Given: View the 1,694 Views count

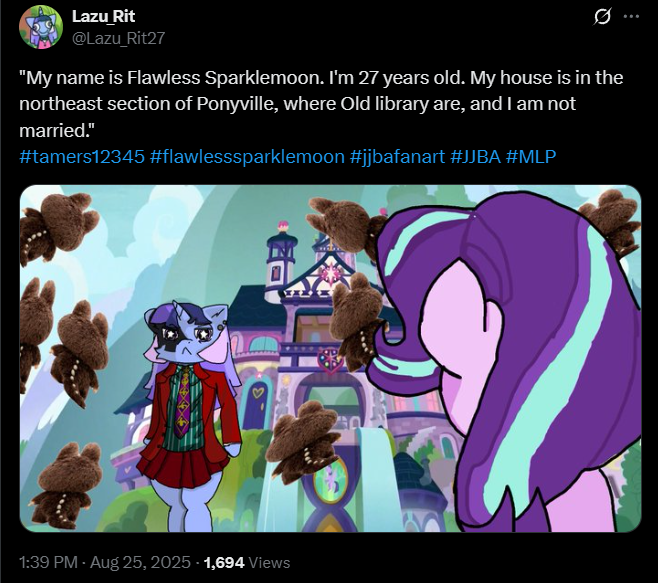Looking at the screenshot, I should (x=247, y=562).
